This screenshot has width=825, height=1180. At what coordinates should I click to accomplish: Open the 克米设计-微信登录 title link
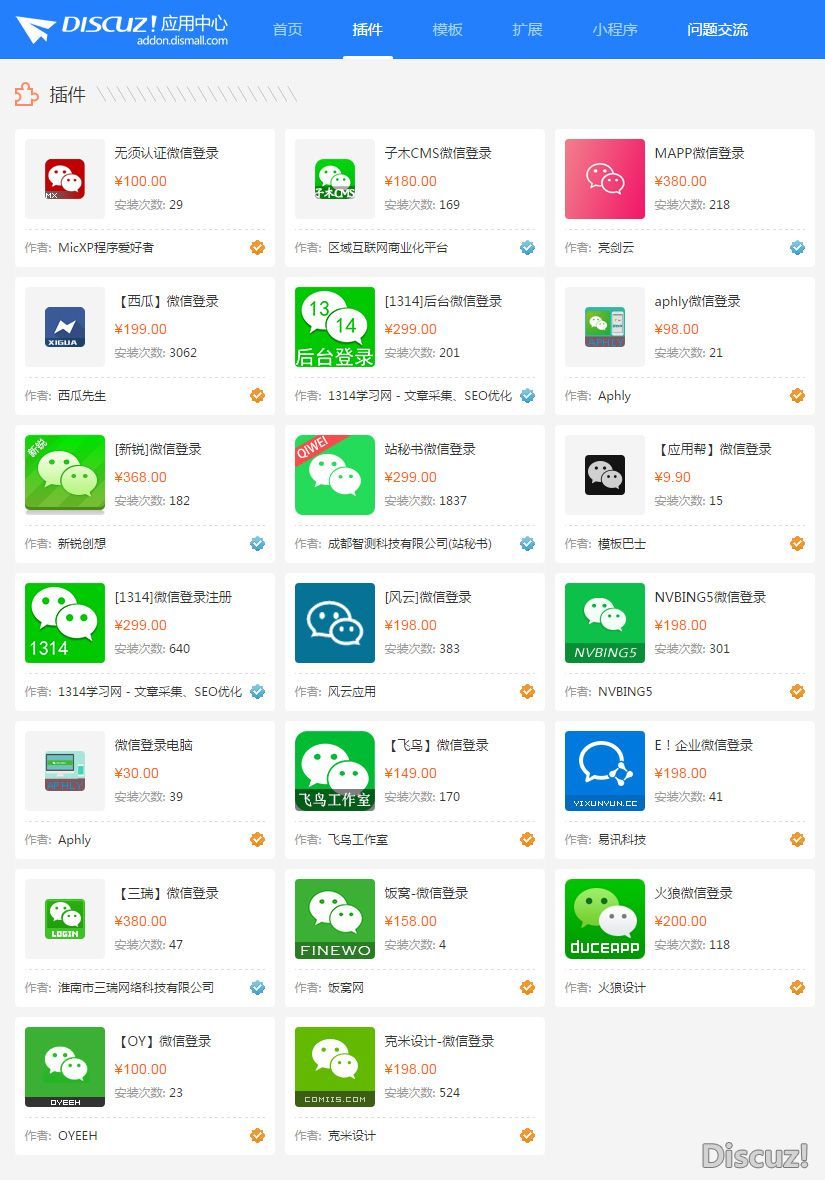(440, 1042)
